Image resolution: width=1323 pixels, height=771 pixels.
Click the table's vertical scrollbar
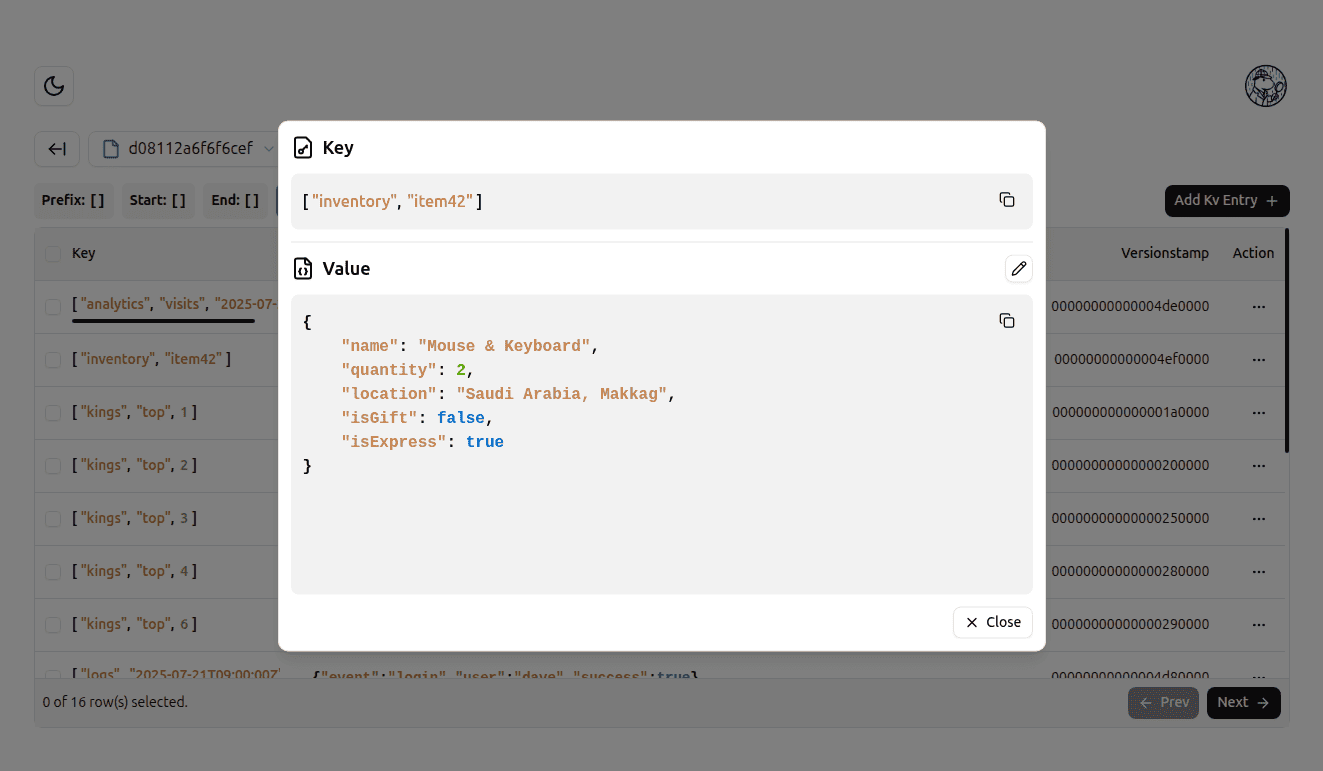tap(1286, 340)
